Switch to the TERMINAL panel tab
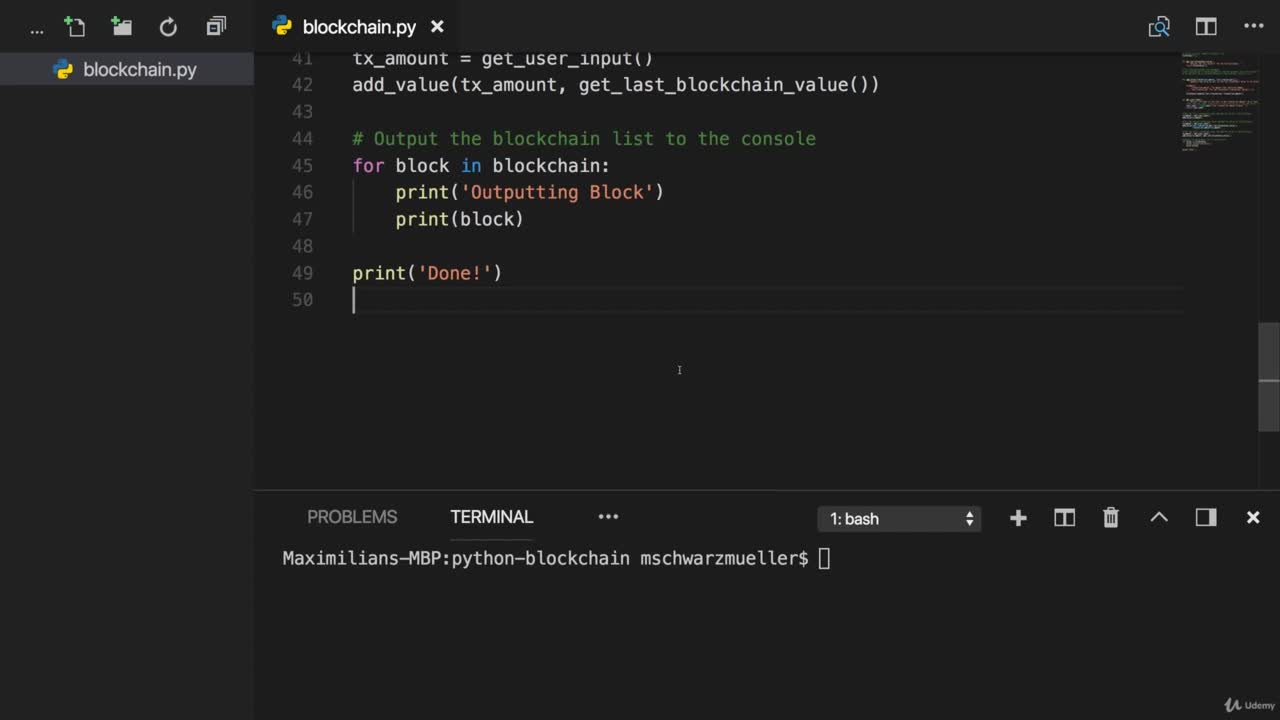1280x720 pixels. coord(491,517)
